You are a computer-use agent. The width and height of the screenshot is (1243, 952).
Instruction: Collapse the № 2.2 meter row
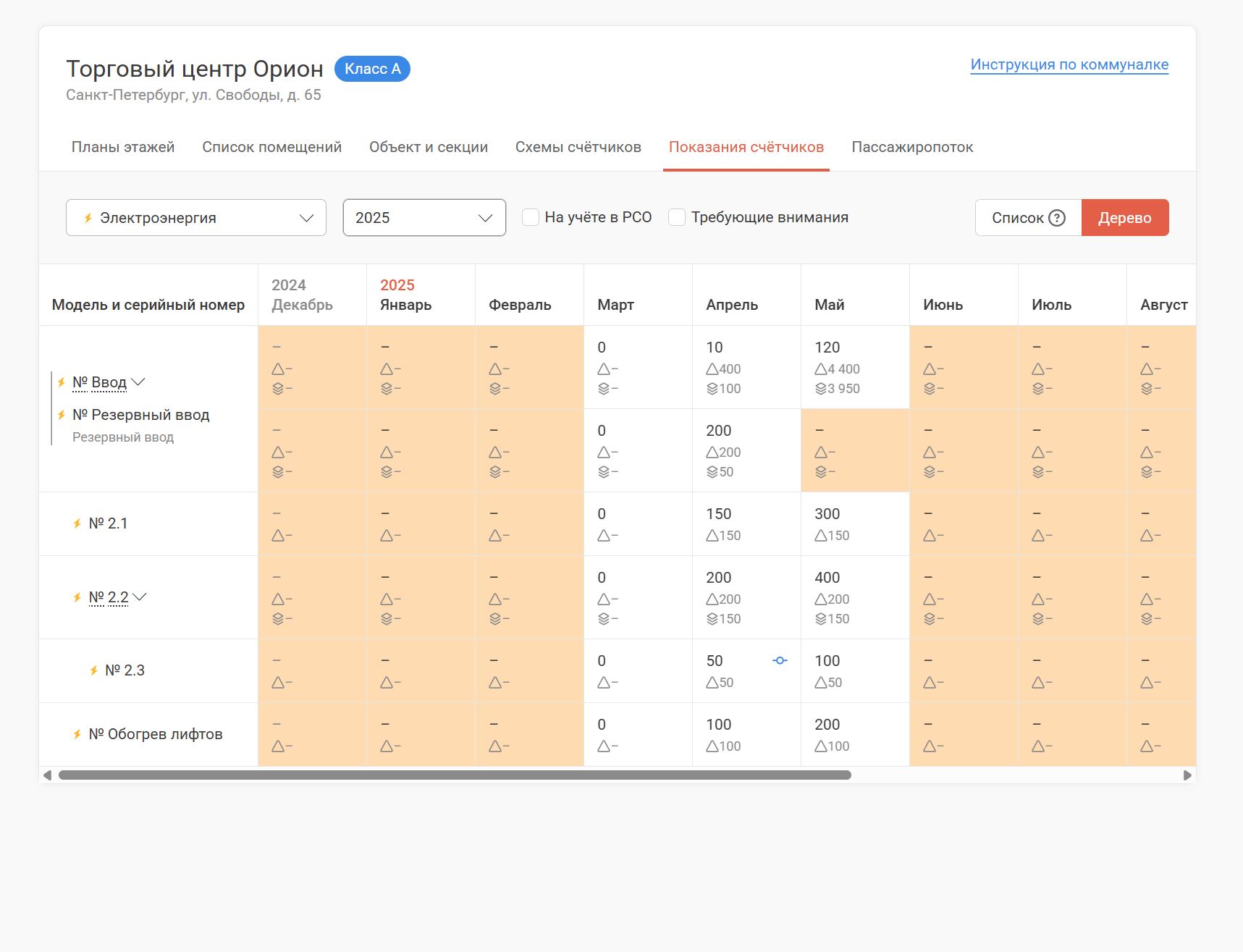pos(140,597)
